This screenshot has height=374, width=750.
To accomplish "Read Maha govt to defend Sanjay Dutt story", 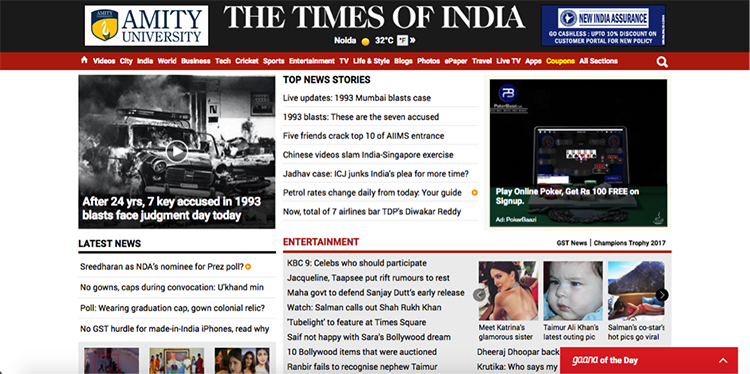I will coord(375,293).
